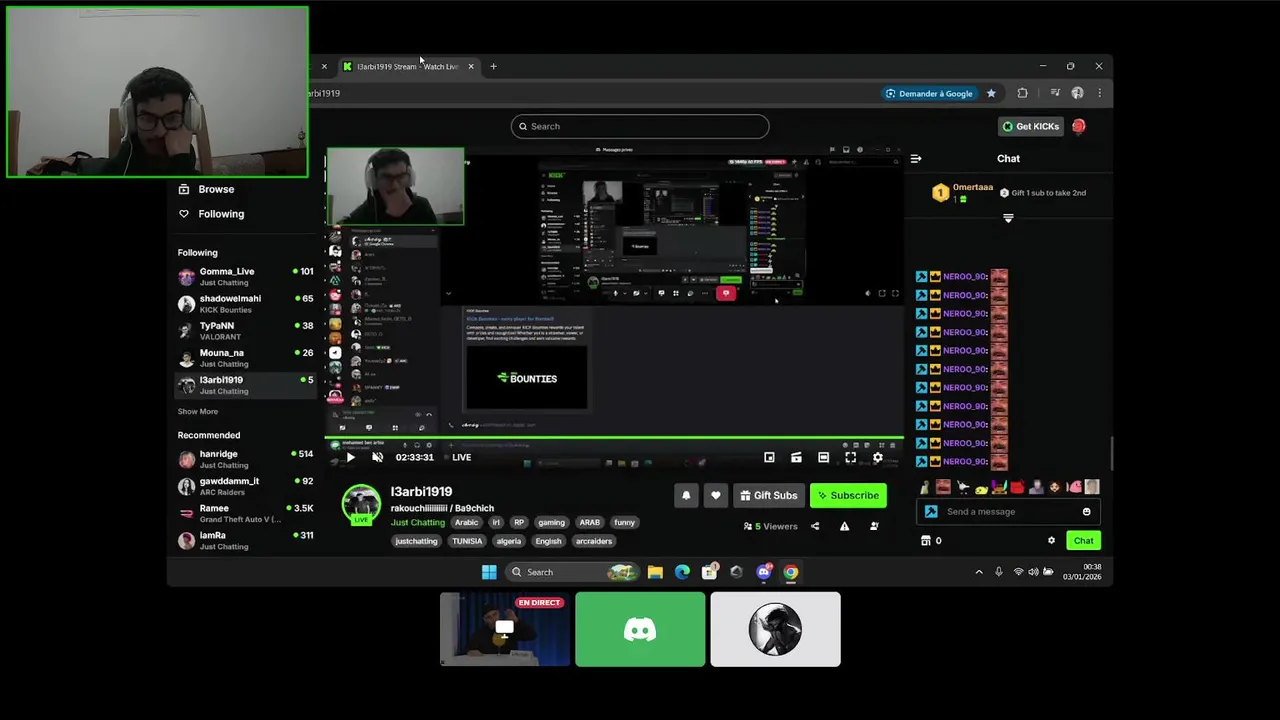Click Demander à Google in address bar
This screenshot has width=1280, height=720.
tap(929, 93)
